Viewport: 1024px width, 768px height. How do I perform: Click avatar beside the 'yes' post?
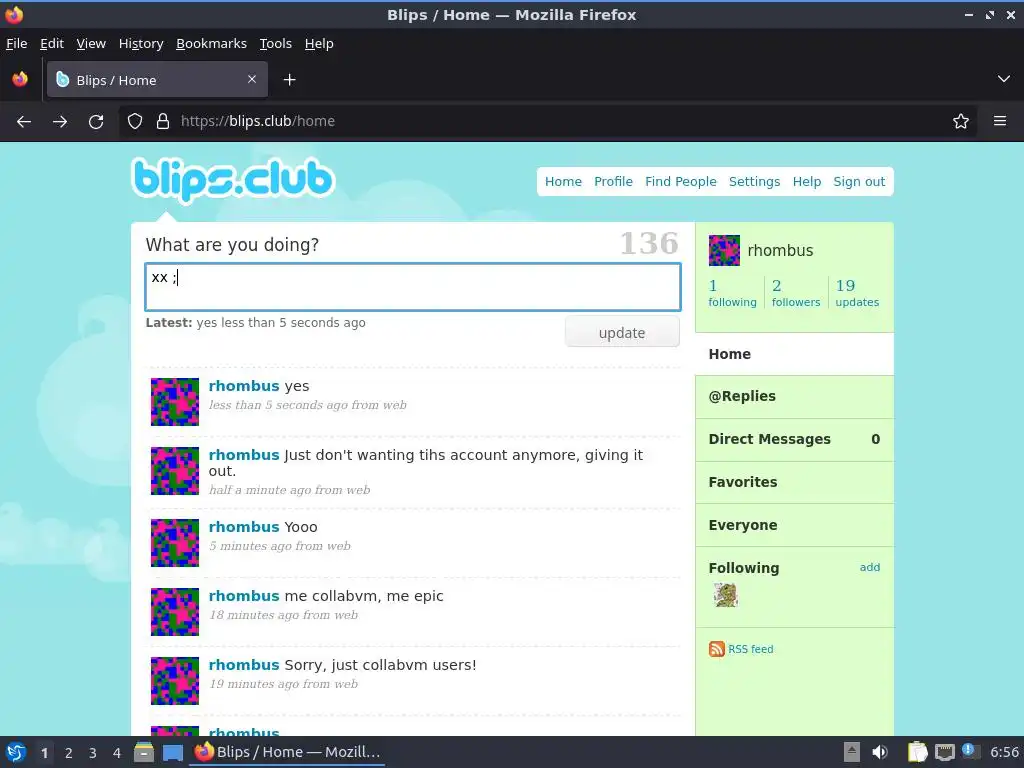tap(175, 402)
